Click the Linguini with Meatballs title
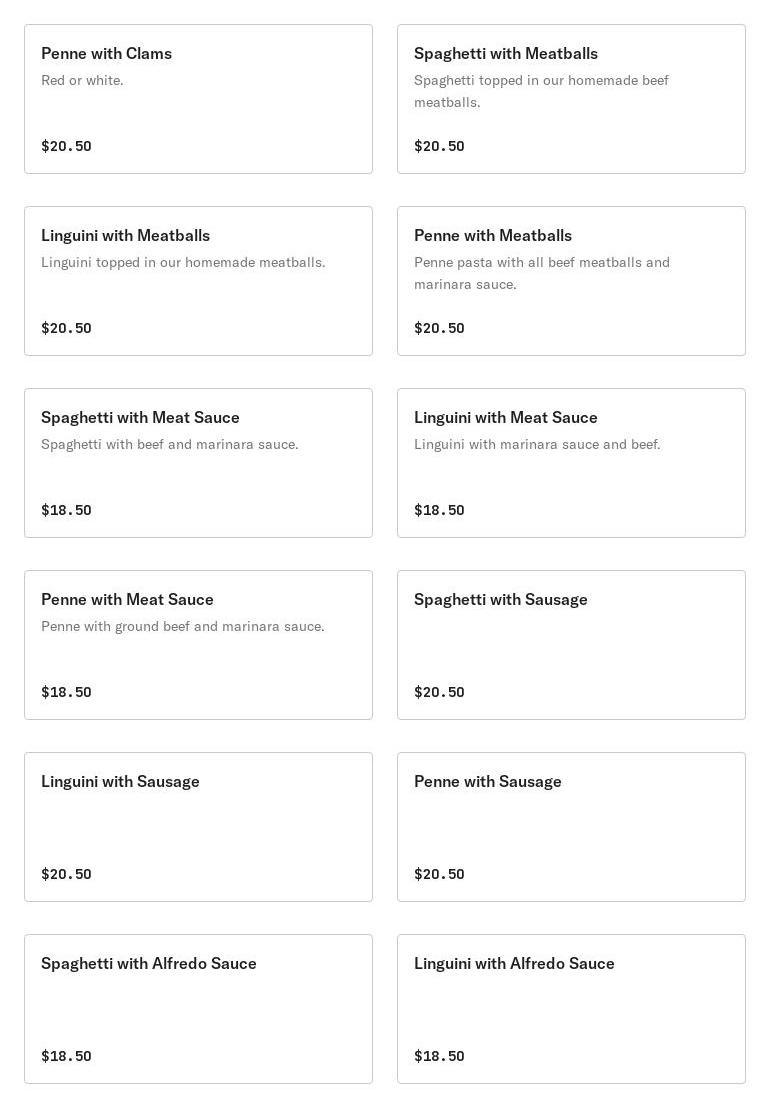The width and height of the screenshot is (770, 1094). [x=125, y=236]
